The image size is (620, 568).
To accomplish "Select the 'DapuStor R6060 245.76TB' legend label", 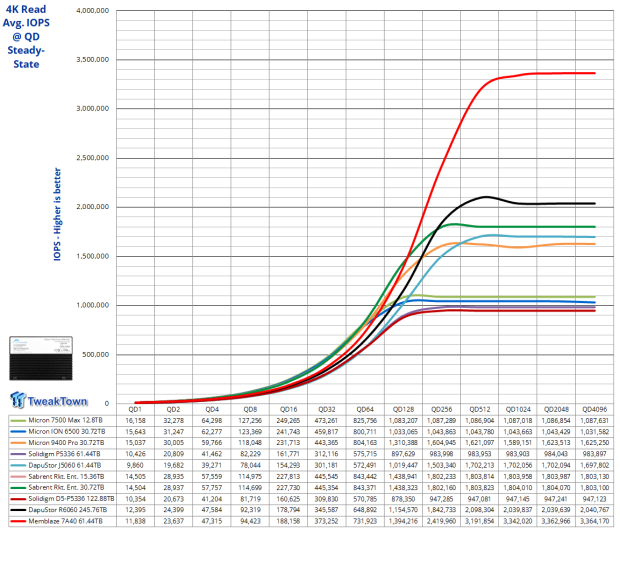I will click(x=68, y=510).
